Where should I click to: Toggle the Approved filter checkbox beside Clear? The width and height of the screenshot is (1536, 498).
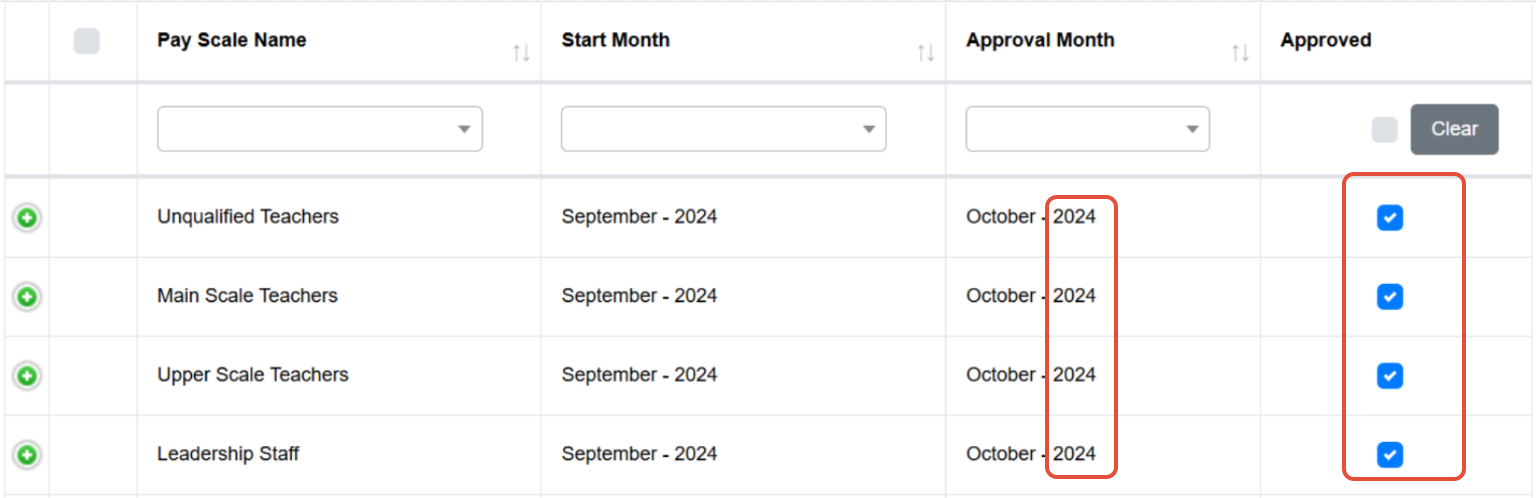(x=1385, y=130)
